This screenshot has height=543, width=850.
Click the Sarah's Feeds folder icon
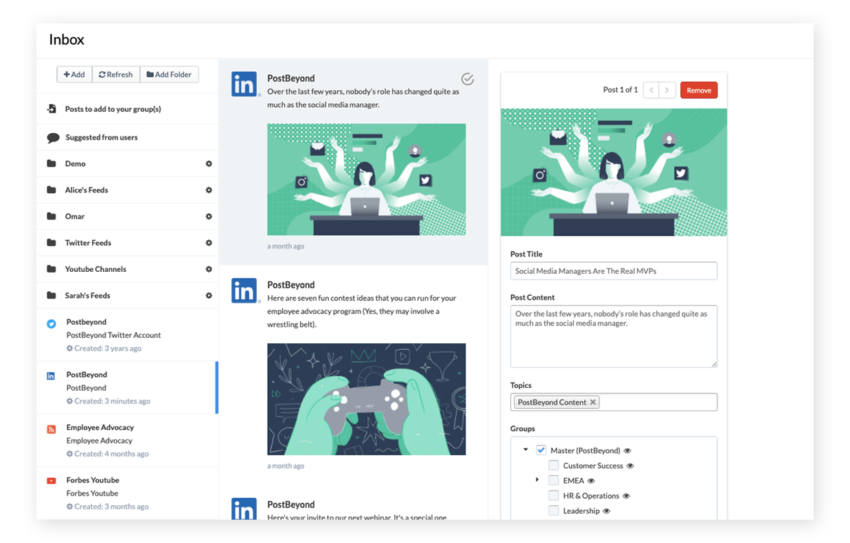click(x=51, y=295)
